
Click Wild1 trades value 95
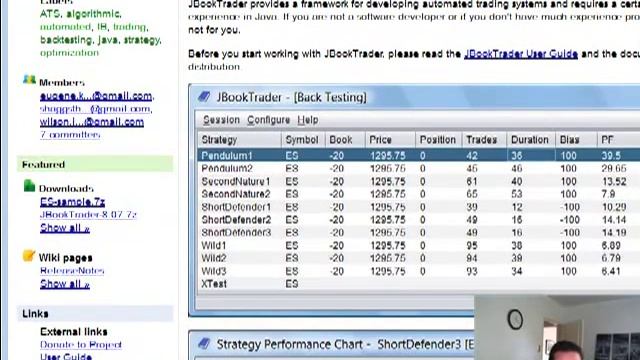coord(472,246)
